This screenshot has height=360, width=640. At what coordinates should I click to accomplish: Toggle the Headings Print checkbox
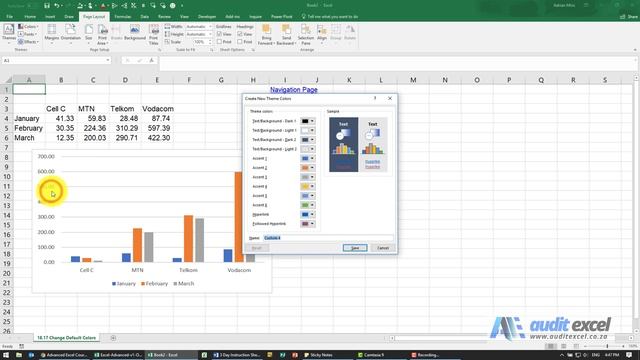pos(240,42)
